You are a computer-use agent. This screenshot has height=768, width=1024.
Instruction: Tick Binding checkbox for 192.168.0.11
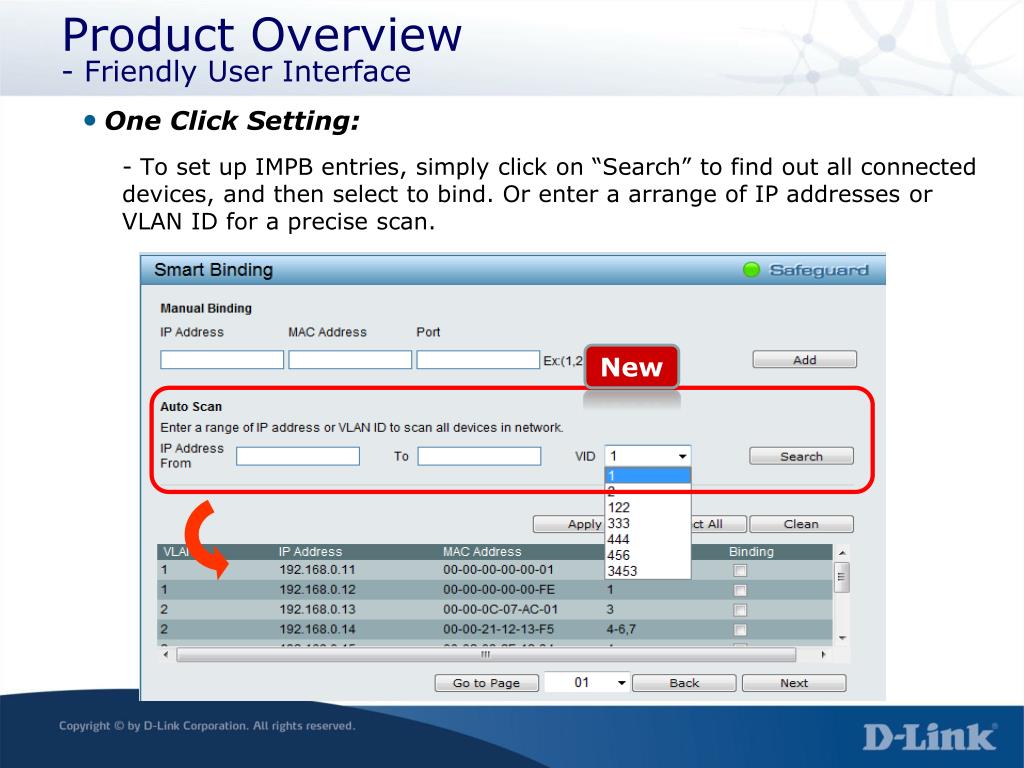click(739, 571)
